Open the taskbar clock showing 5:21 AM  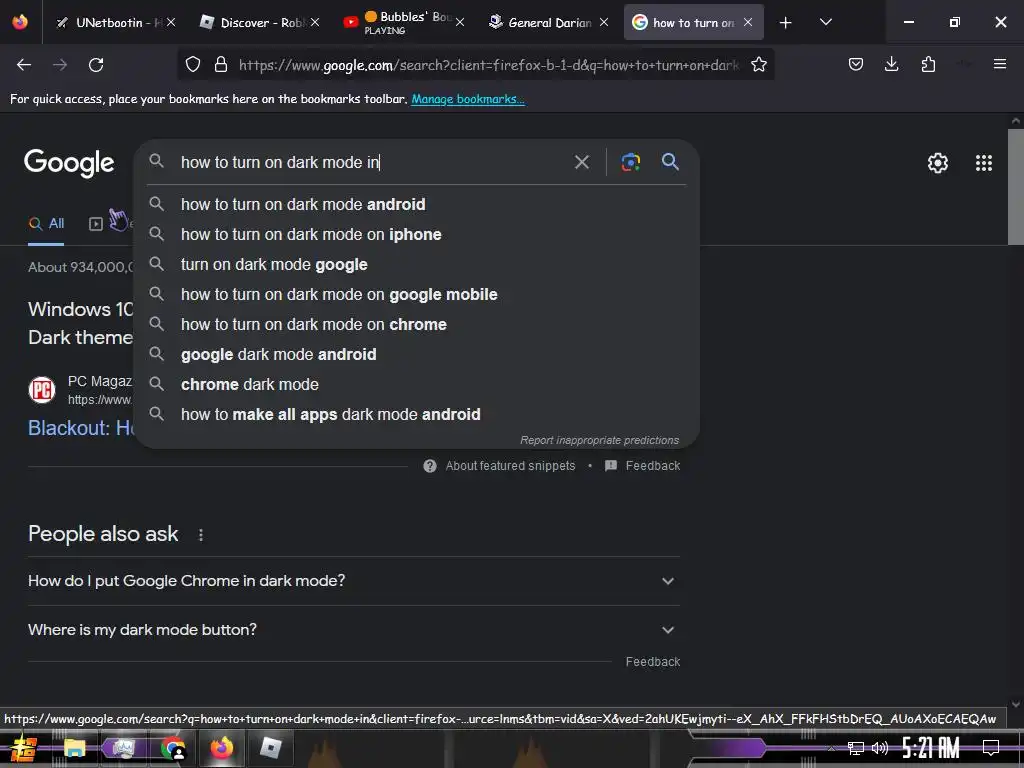[931, 748]
